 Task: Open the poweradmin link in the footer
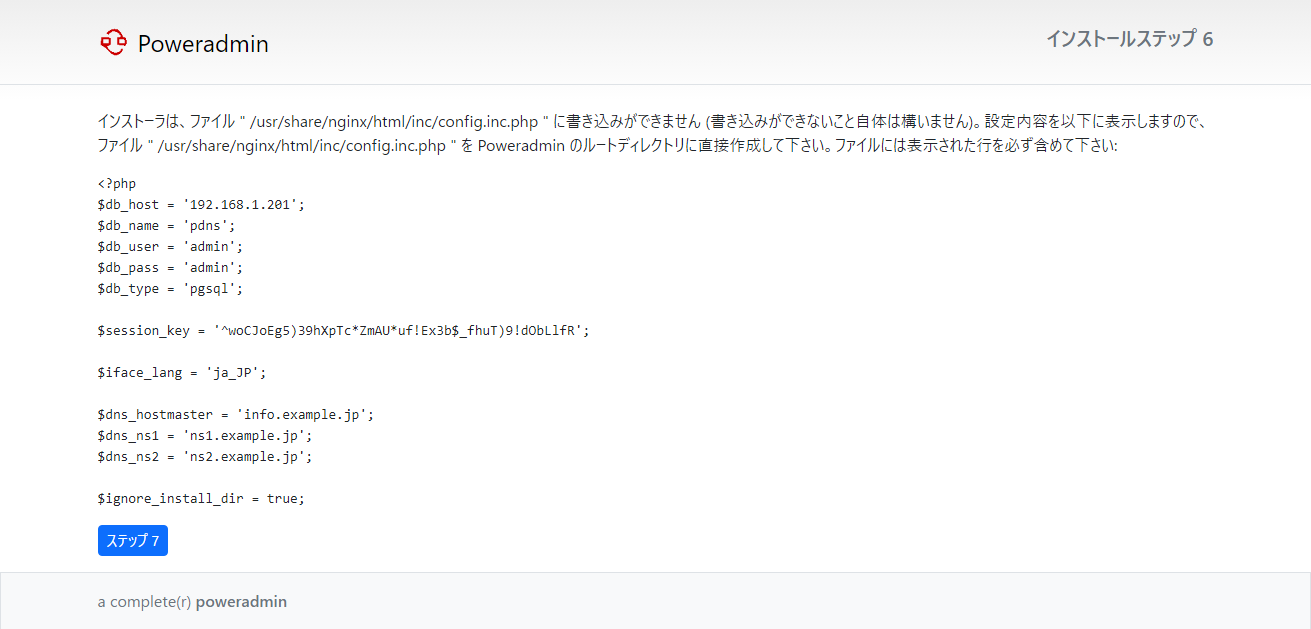pyautogui.click(x=241, y=601)
